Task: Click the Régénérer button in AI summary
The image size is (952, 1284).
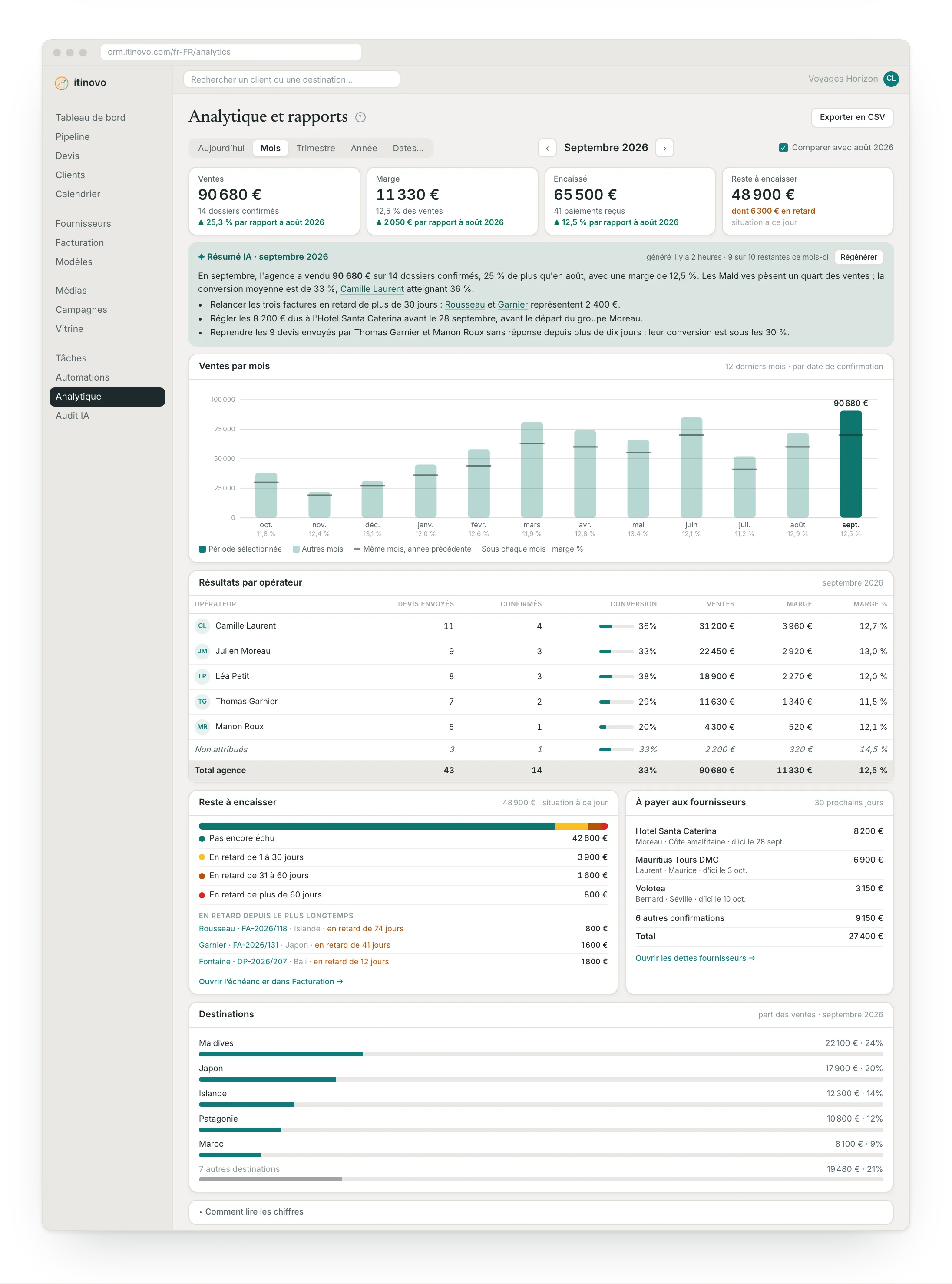Action: (858, 257)
